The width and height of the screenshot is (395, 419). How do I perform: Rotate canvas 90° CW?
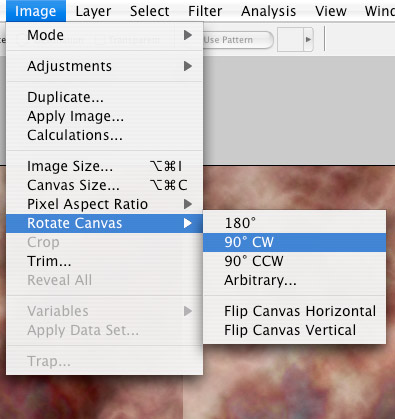point(295,242)
